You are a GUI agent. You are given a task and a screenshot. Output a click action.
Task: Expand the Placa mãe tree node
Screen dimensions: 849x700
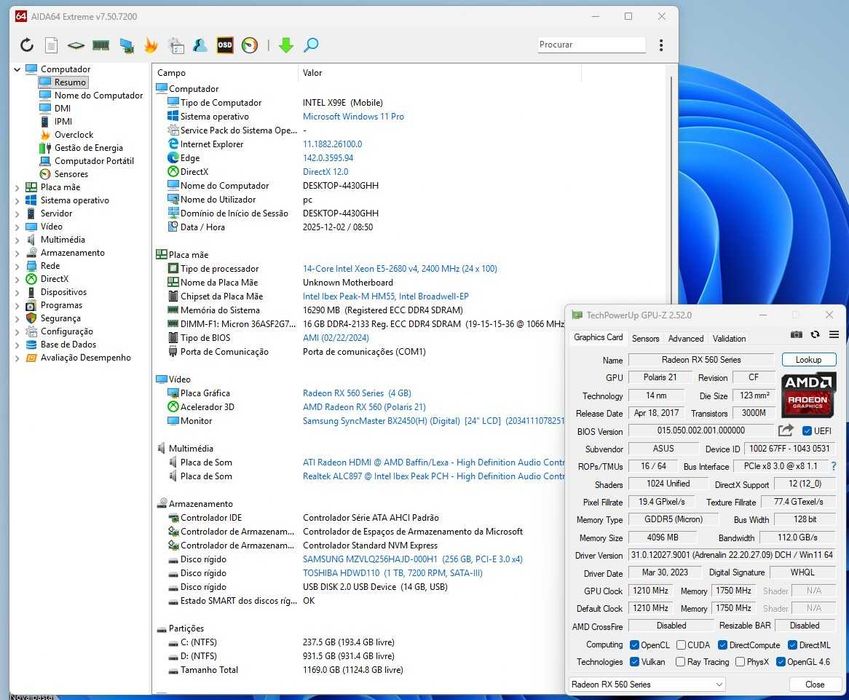coord(17,187)
